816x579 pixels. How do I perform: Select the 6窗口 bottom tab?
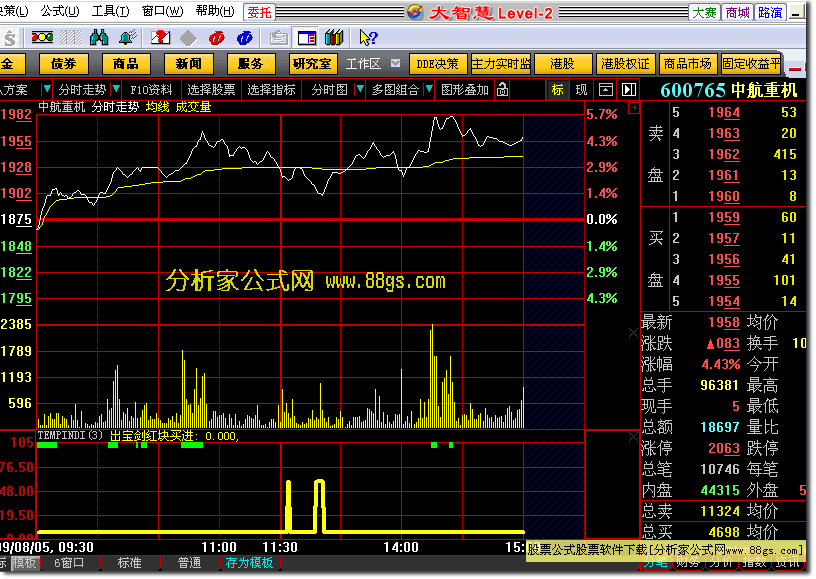tap(69, 562)
